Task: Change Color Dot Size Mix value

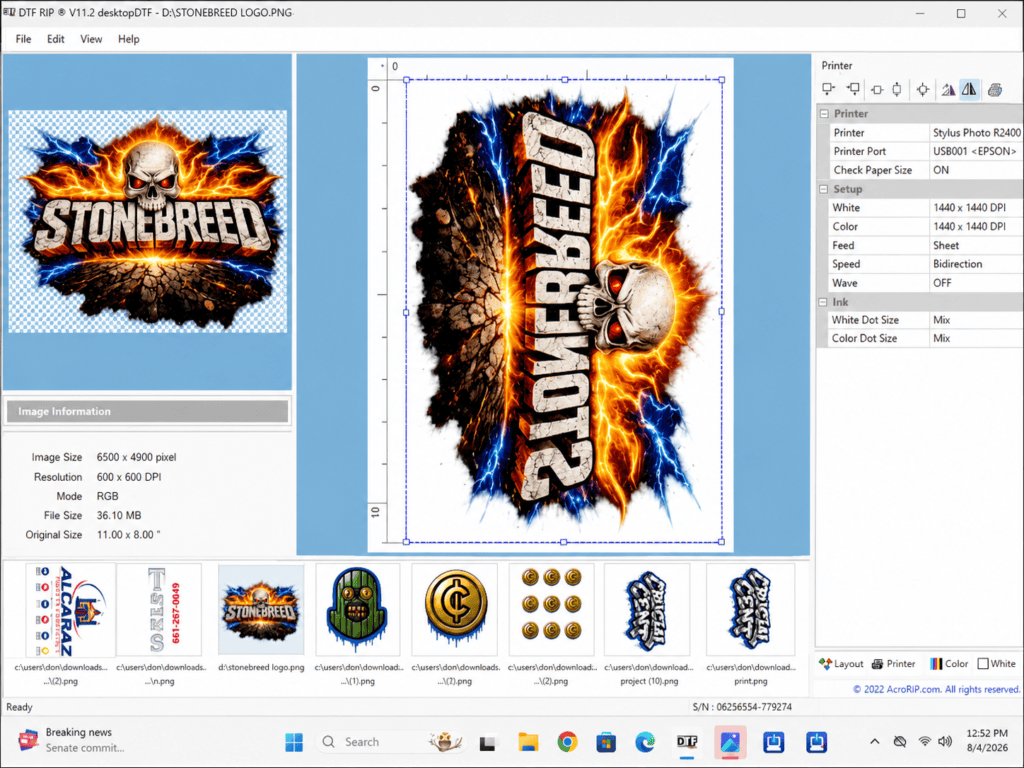Action: click(x=976, y=338)
